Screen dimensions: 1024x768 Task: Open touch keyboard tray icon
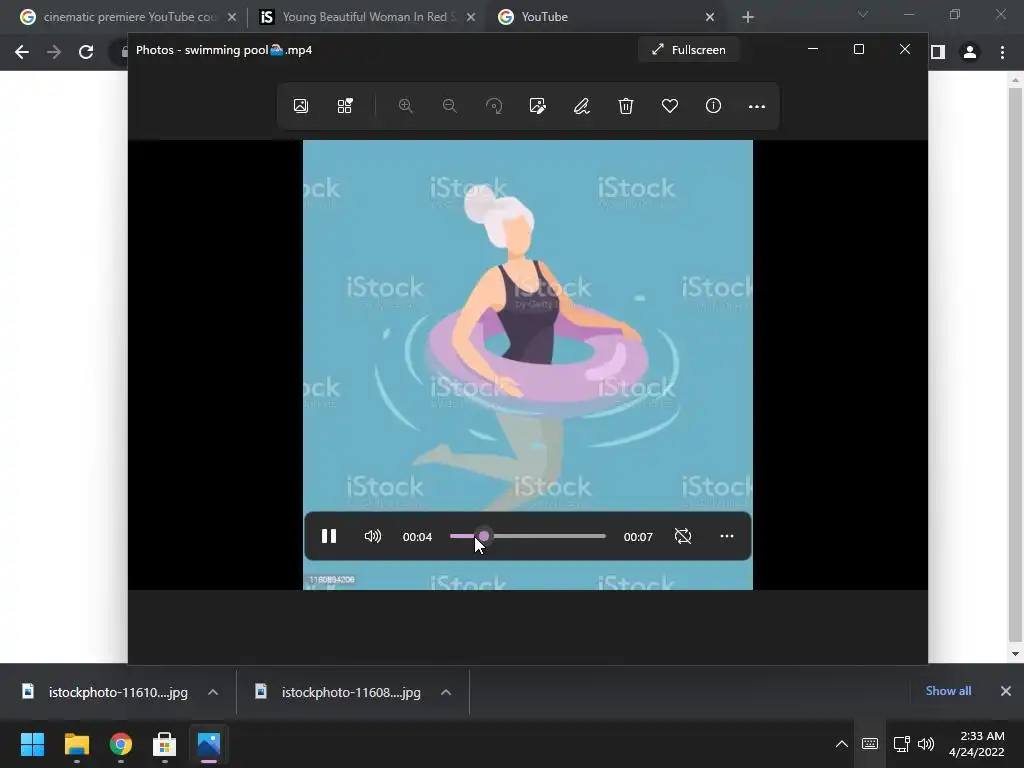tap(870, 744)
